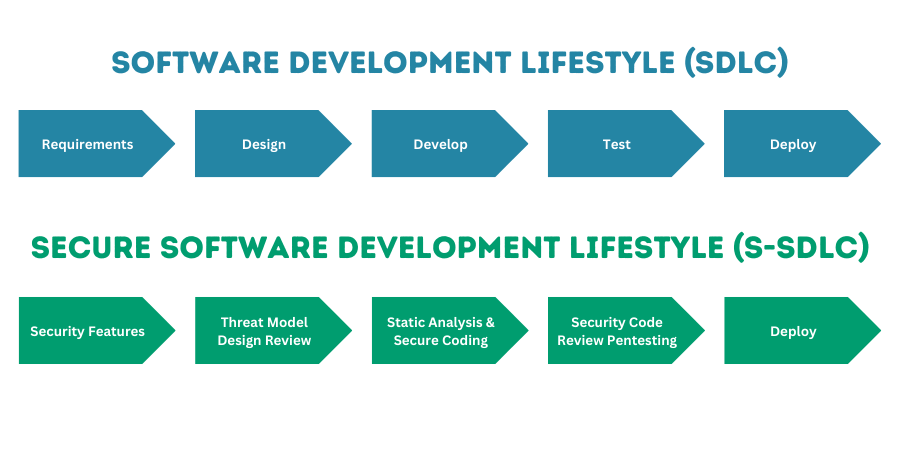This screenshot has width=900, height=450.
Task: Select the green Deploy stage arrow
Action: coord(793,331)
